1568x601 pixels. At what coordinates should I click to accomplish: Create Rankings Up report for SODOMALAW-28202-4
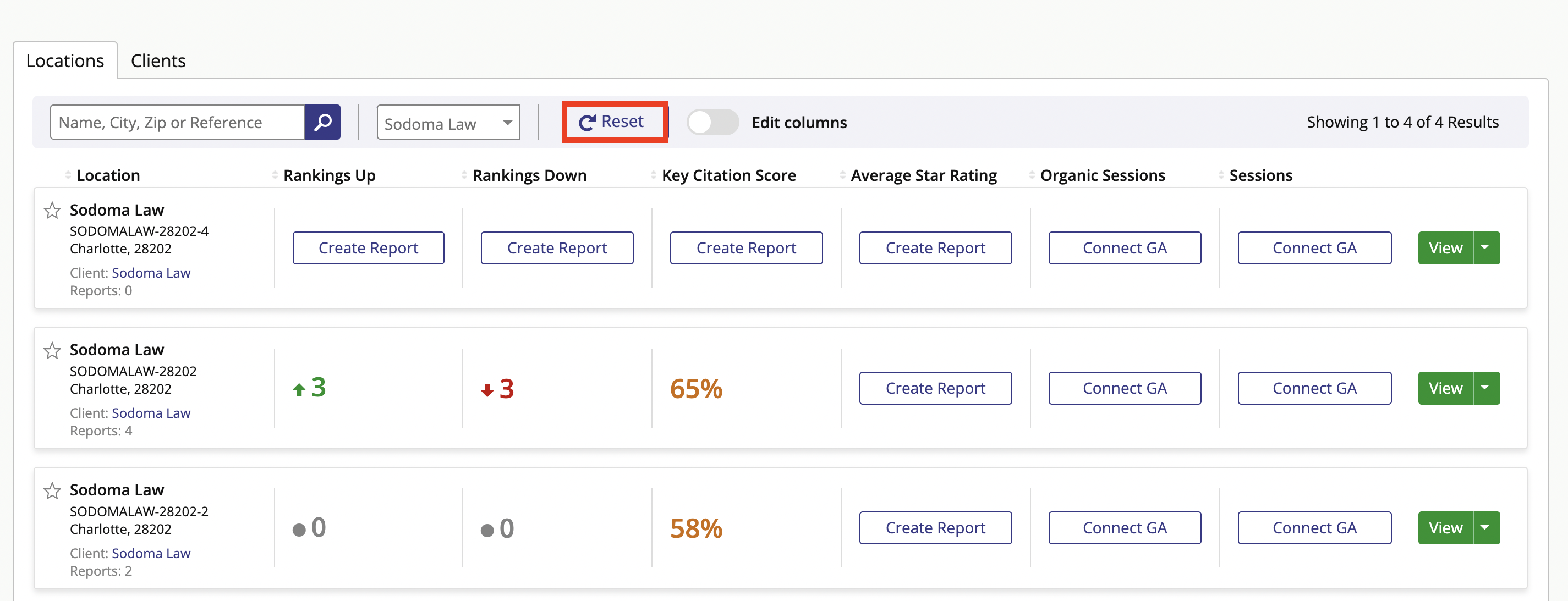368,247
